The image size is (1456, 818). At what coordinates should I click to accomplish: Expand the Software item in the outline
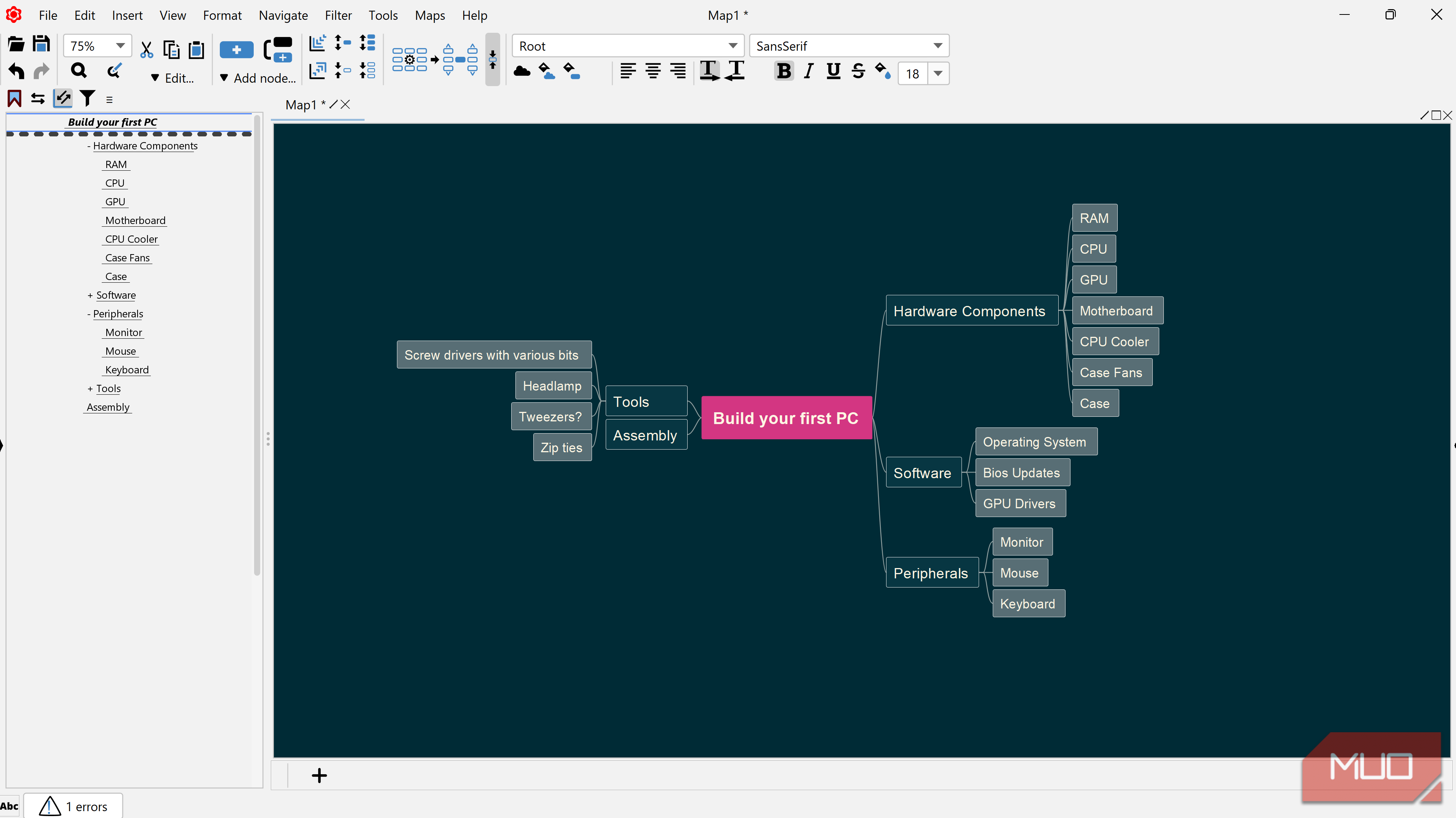[x=90, y=295]
